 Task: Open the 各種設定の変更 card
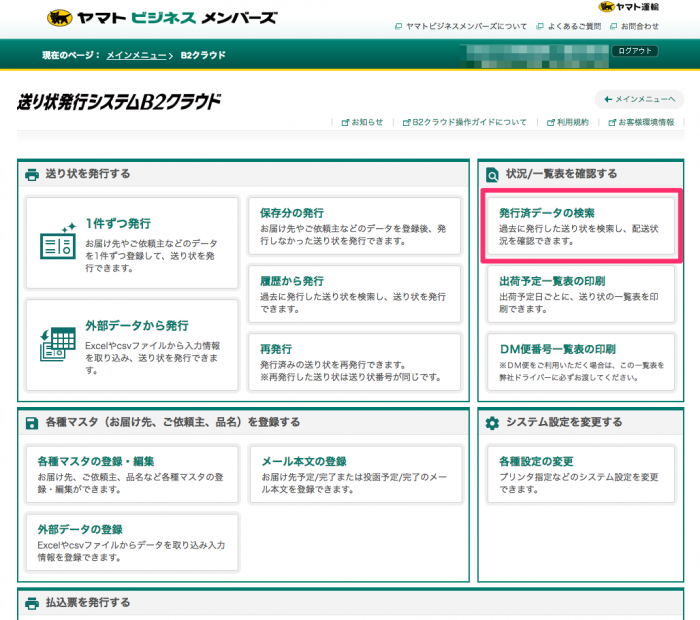click(x=581, y=474)
